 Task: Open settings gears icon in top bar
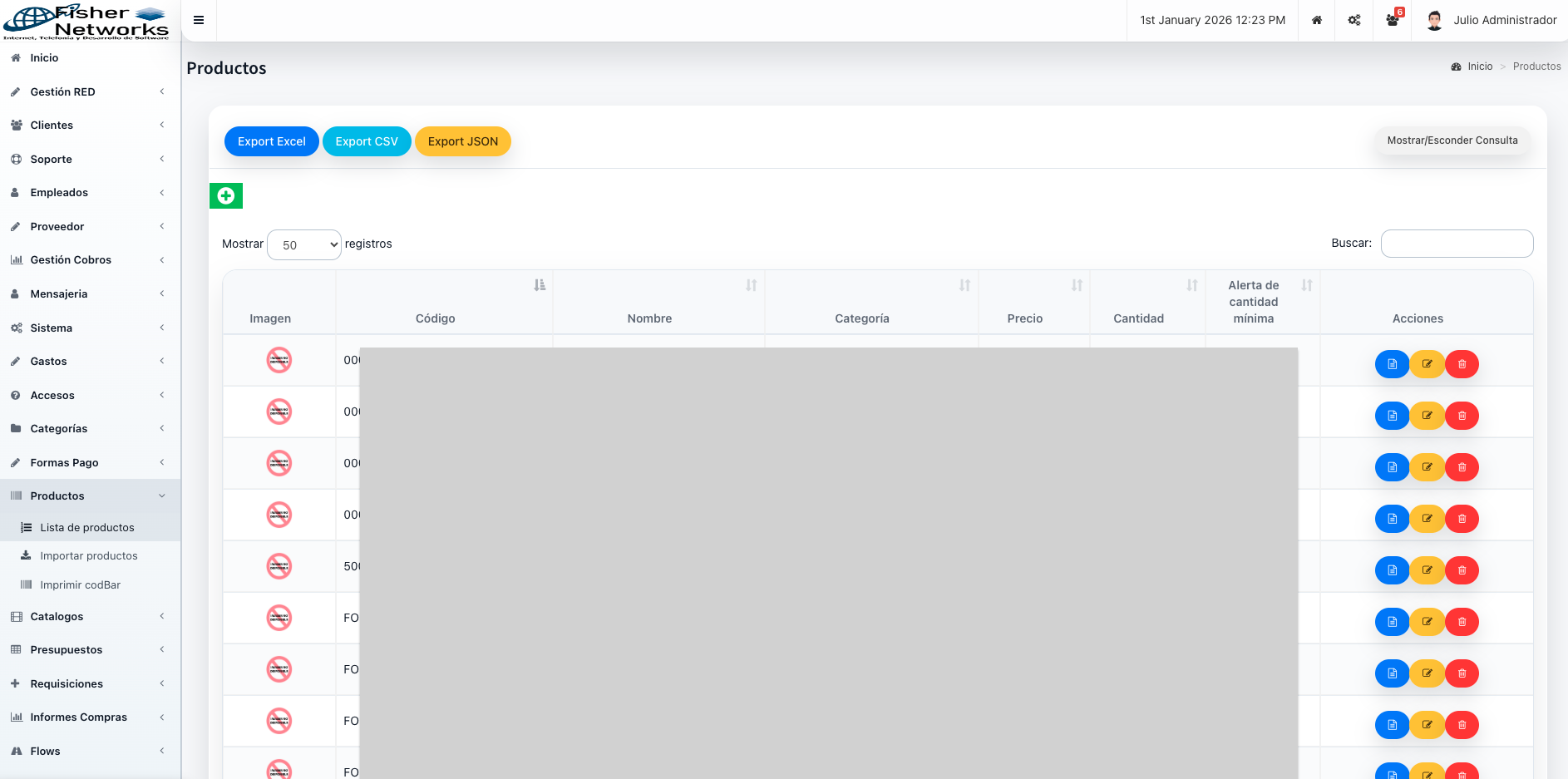click(1354, 20)
